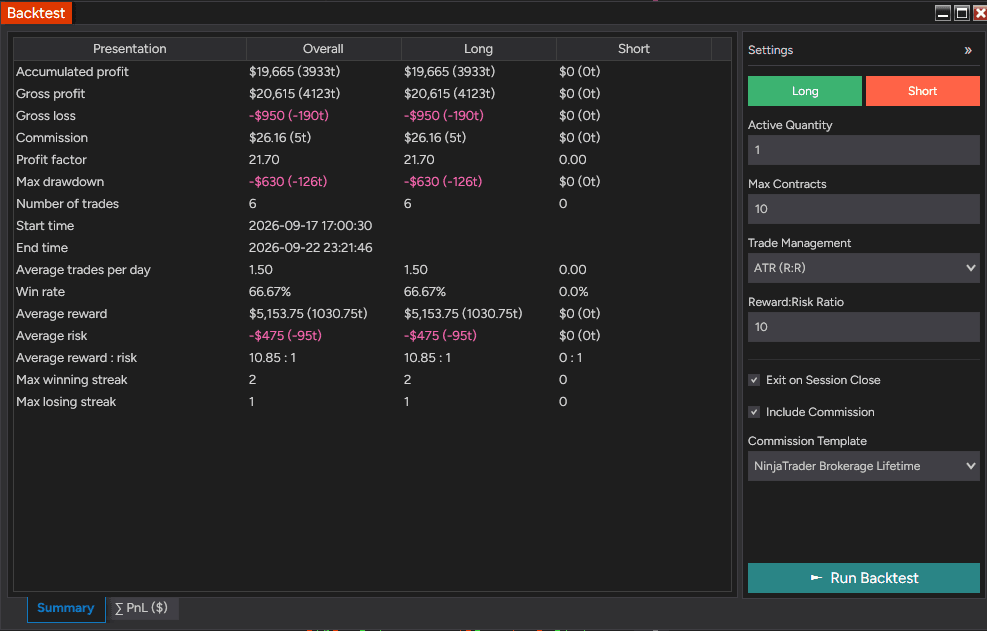Image resolution: width=987 pixels, height=631 pixels.
Task: Toggle Exit on Session Close checkbox
Action: click(753, 380)
